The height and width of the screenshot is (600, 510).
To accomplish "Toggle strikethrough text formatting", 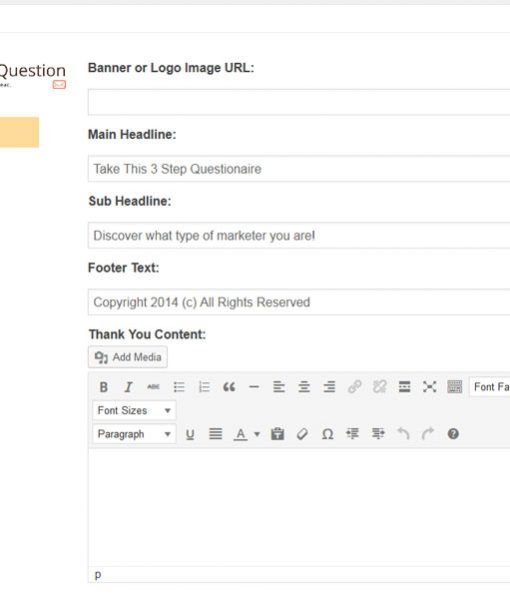I will click(x=153, y=387).
